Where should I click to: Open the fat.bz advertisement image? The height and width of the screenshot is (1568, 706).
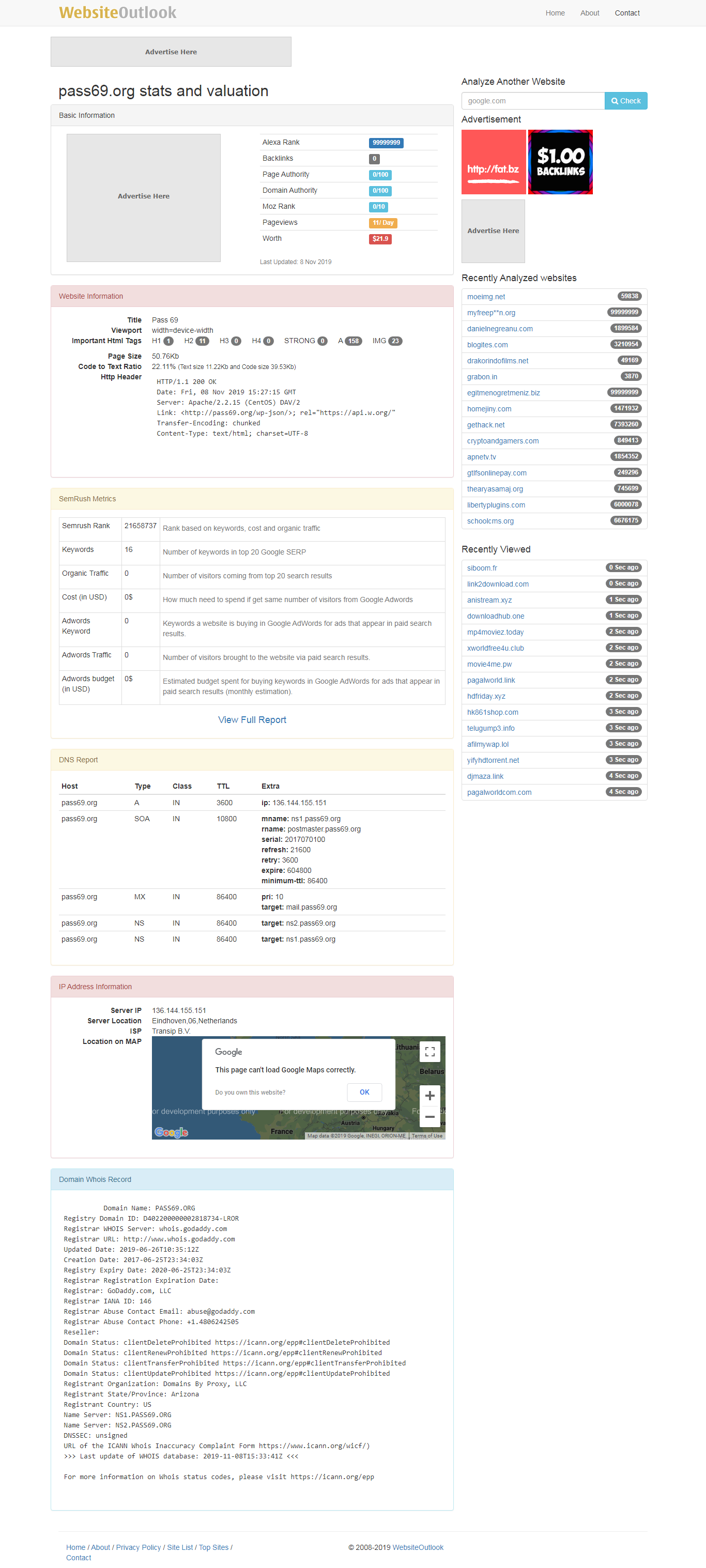494,162
